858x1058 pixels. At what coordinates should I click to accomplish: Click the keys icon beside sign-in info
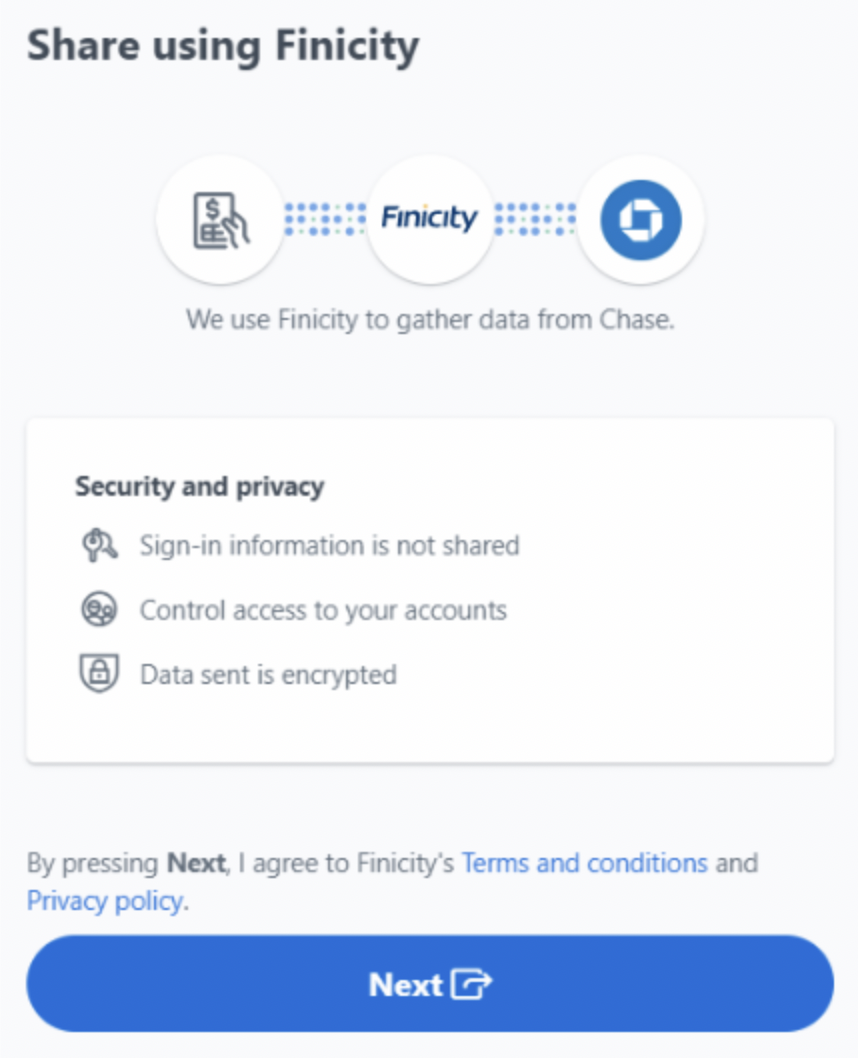[99, 545]
